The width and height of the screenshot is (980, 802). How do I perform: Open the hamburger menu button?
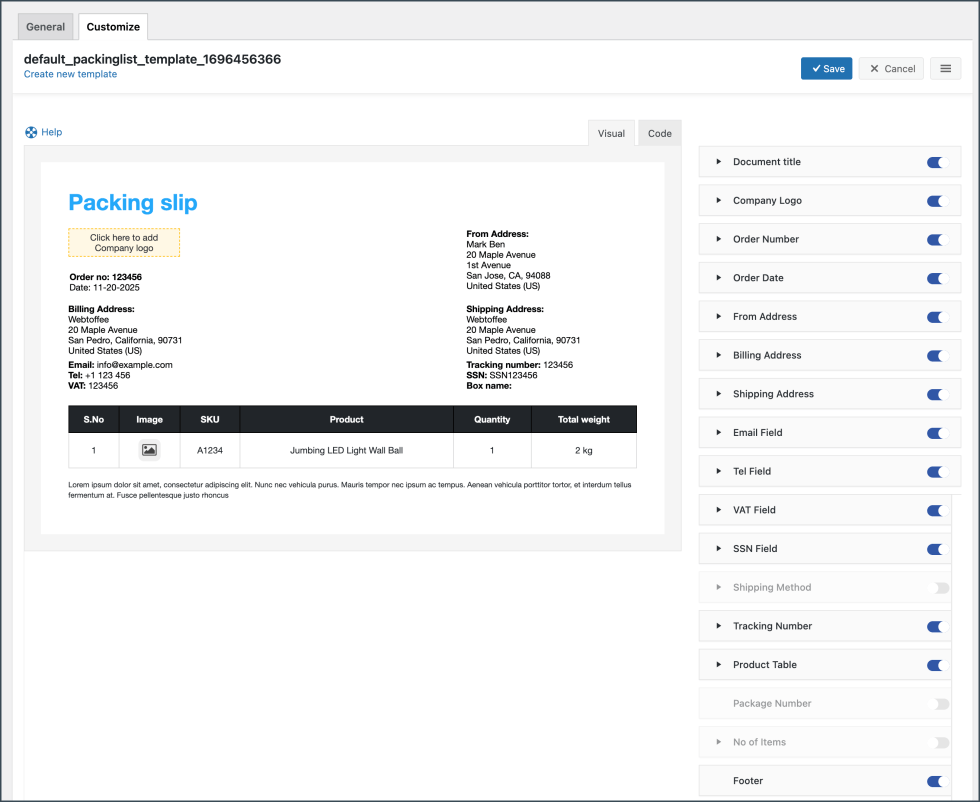pyautogui.click(x=945, y=69)
